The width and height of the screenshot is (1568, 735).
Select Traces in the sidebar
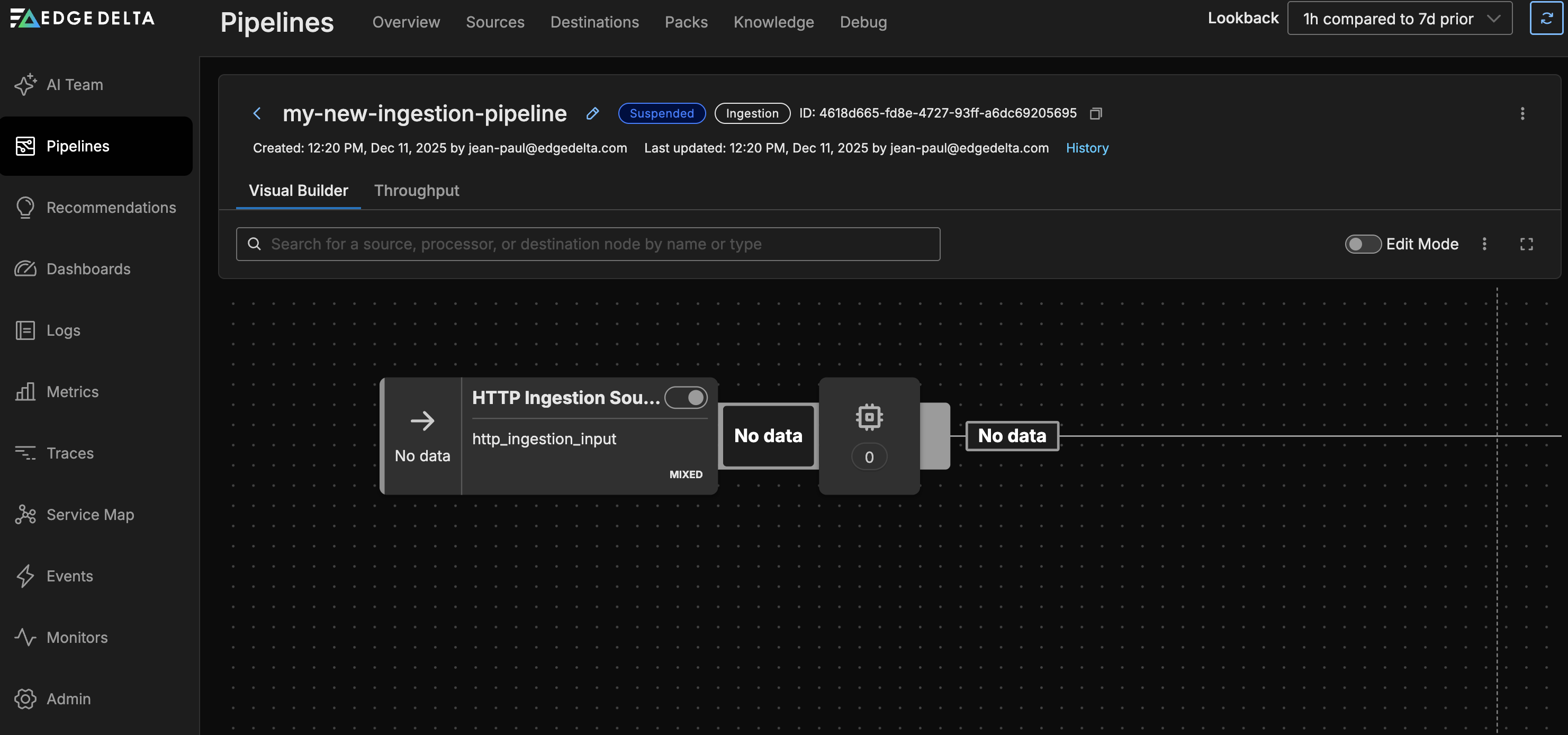[69, 453]
